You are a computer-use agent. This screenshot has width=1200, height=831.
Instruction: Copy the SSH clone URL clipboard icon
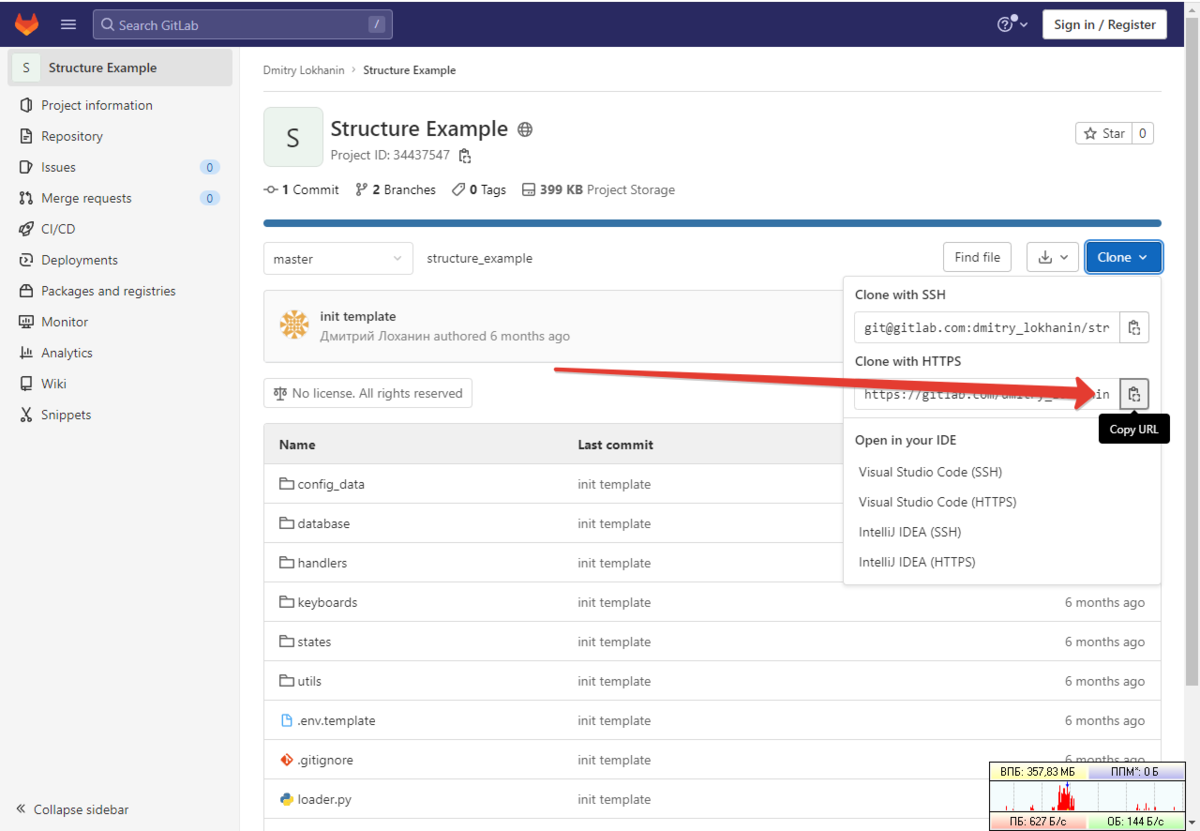(1134, 327)
